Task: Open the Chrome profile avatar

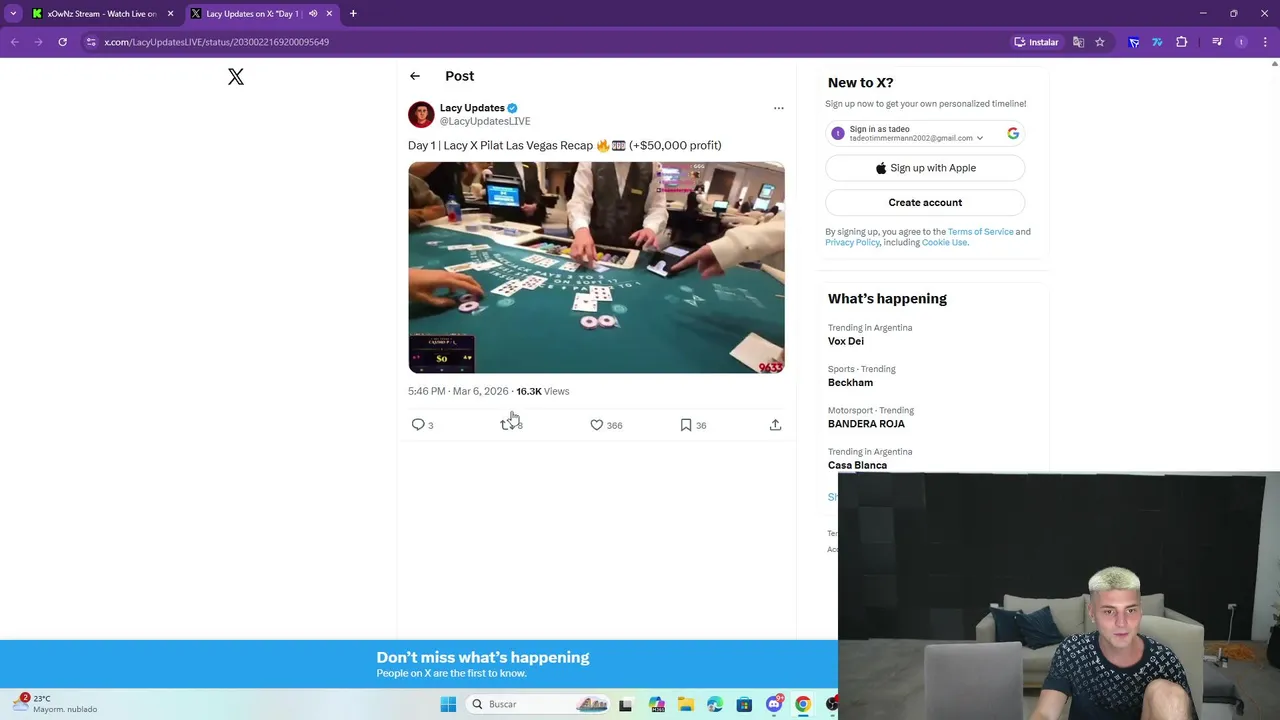Action: [1241, 42]
